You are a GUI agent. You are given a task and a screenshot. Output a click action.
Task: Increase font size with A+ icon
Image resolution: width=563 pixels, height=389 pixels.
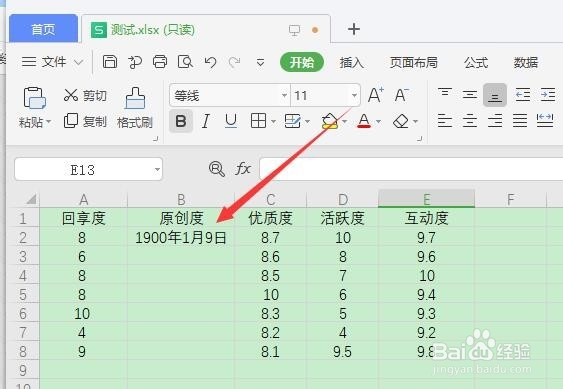376,95
